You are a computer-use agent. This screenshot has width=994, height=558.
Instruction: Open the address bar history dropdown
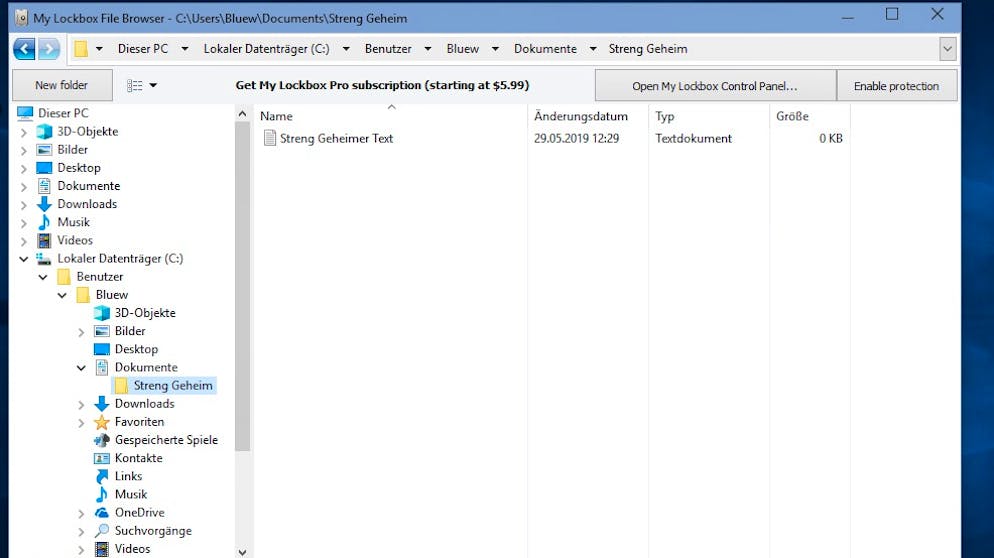pos(947,49)
